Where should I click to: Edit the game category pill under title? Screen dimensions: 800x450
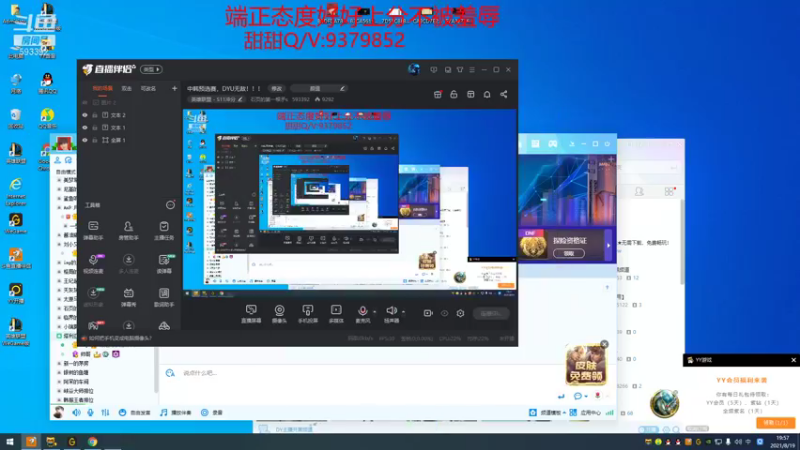click(216, 99)
